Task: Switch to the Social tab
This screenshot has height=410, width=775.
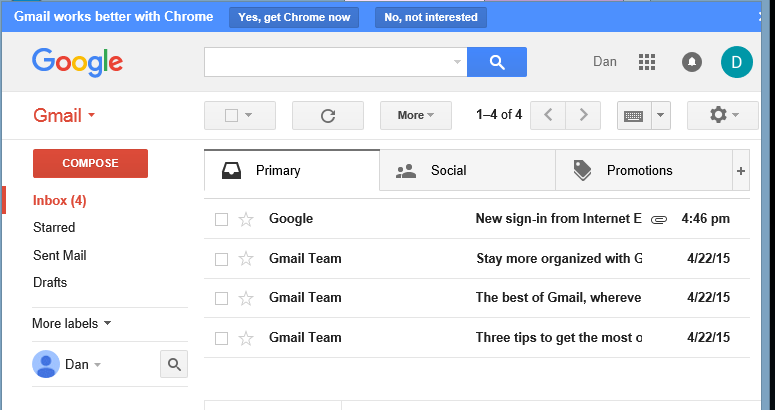Action: (468, 170)
